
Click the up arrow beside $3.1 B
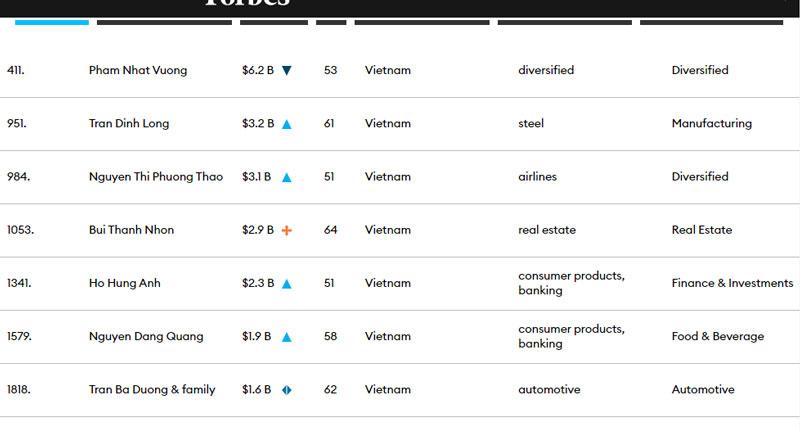pyautogui.click(x=287, y=177)
